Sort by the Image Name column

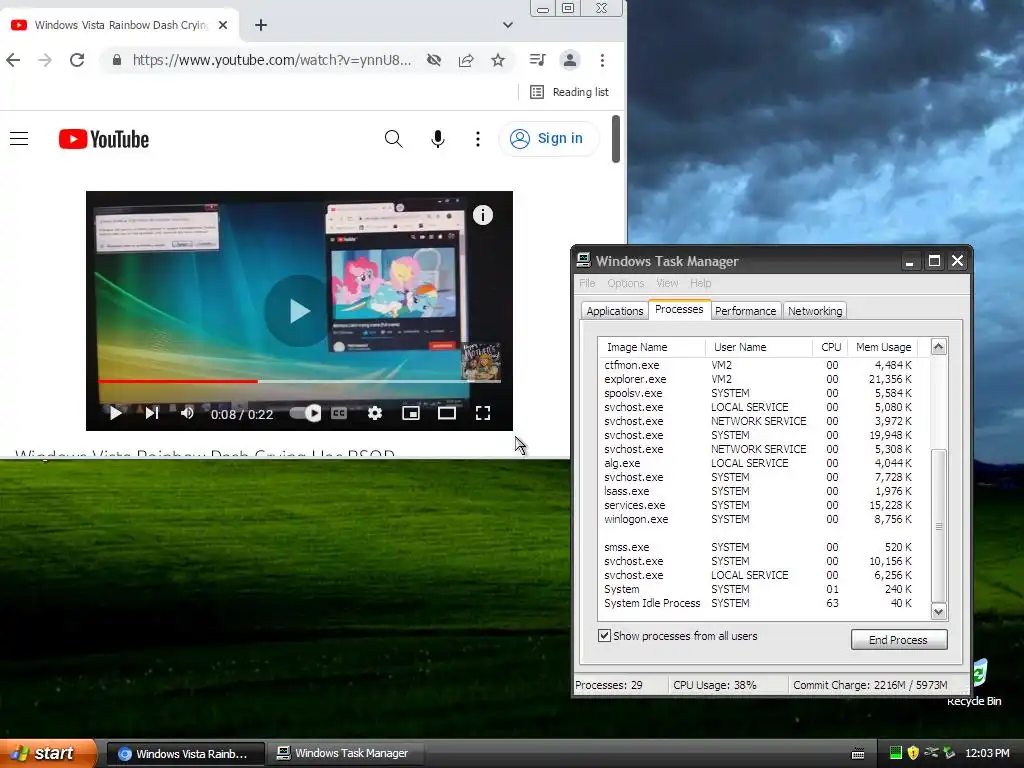click(651, 347)
